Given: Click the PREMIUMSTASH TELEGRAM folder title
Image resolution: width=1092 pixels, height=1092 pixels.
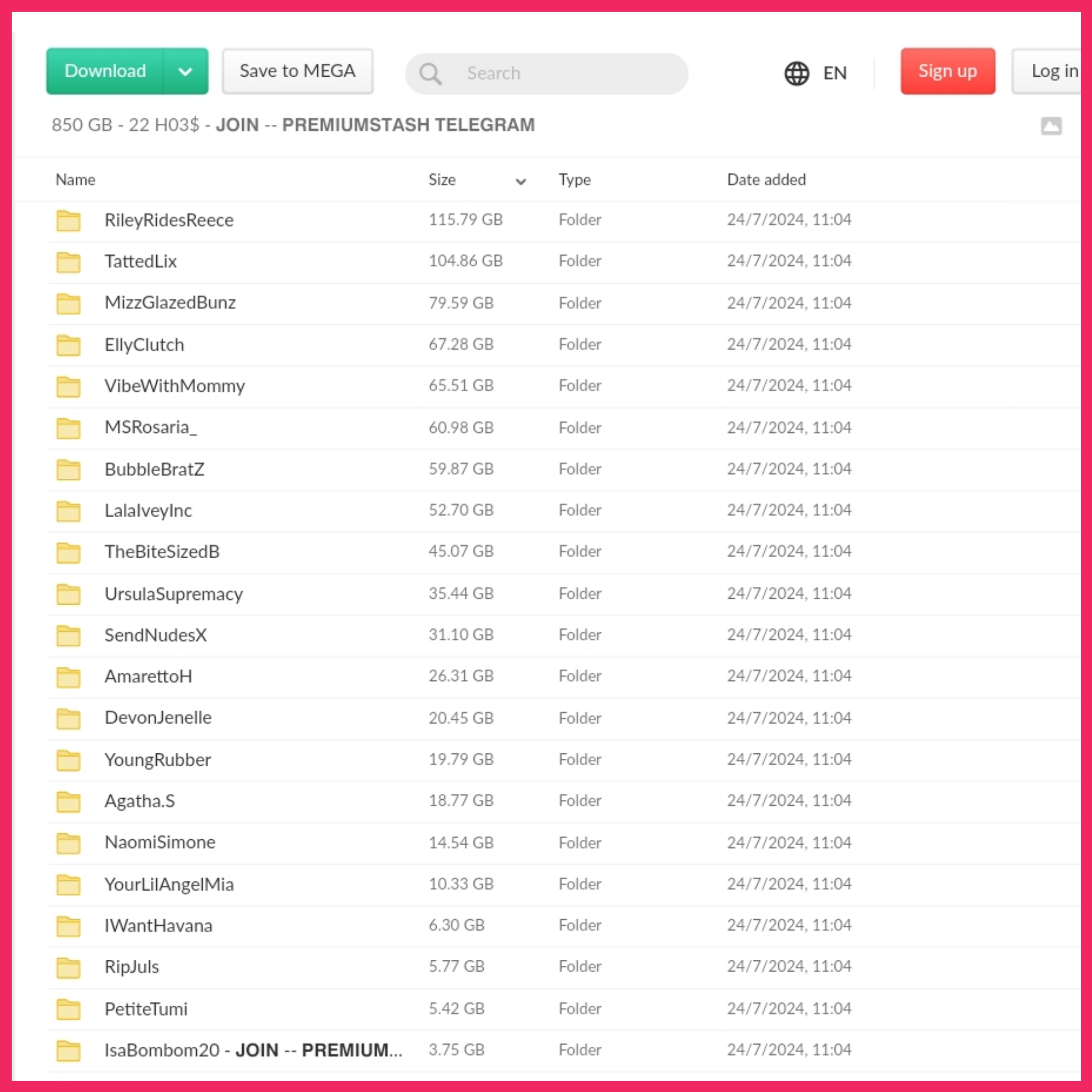Looking at the screenshot, I should [293, 125].
